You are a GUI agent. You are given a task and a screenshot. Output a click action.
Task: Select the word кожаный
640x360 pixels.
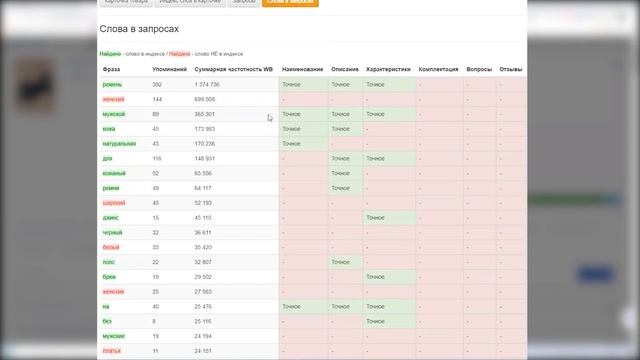coord(114,173)
